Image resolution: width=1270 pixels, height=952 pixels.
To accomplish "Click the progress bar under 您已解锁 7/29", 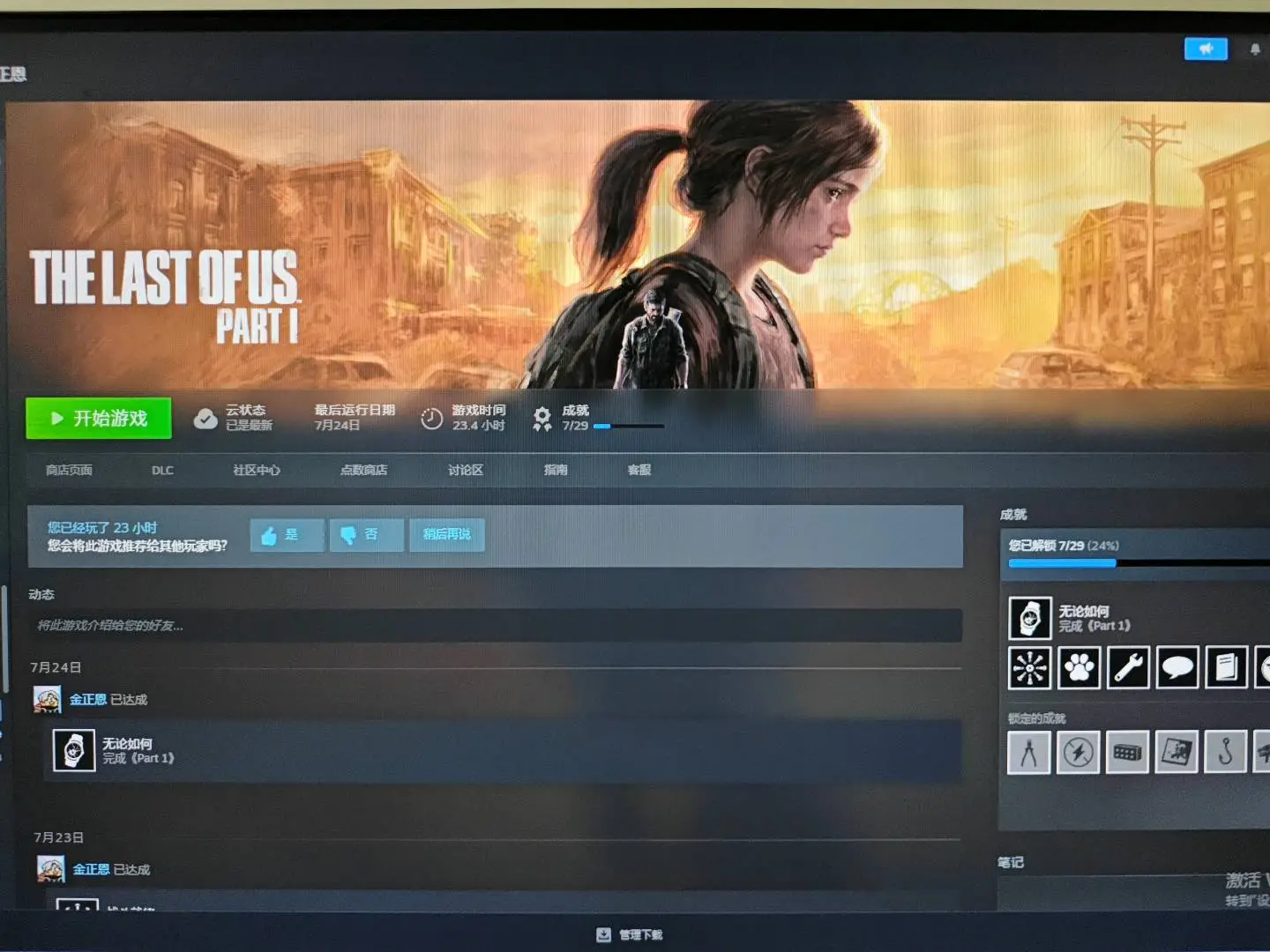I will (x=1139, y=562).
